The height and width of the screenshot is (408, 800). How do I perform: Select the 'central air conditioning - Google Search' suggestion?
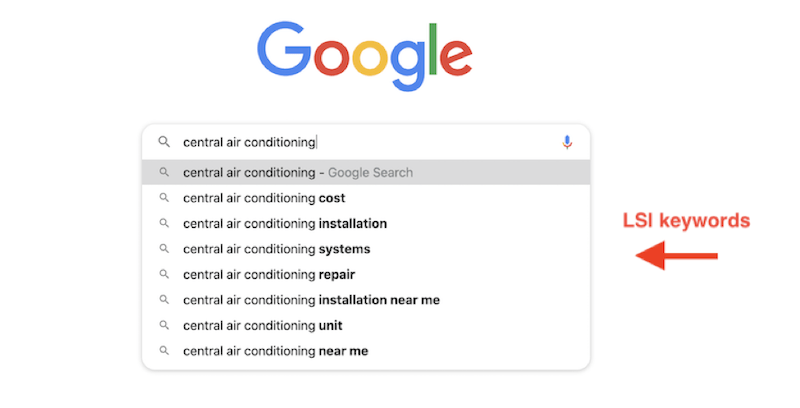(297, 172)
